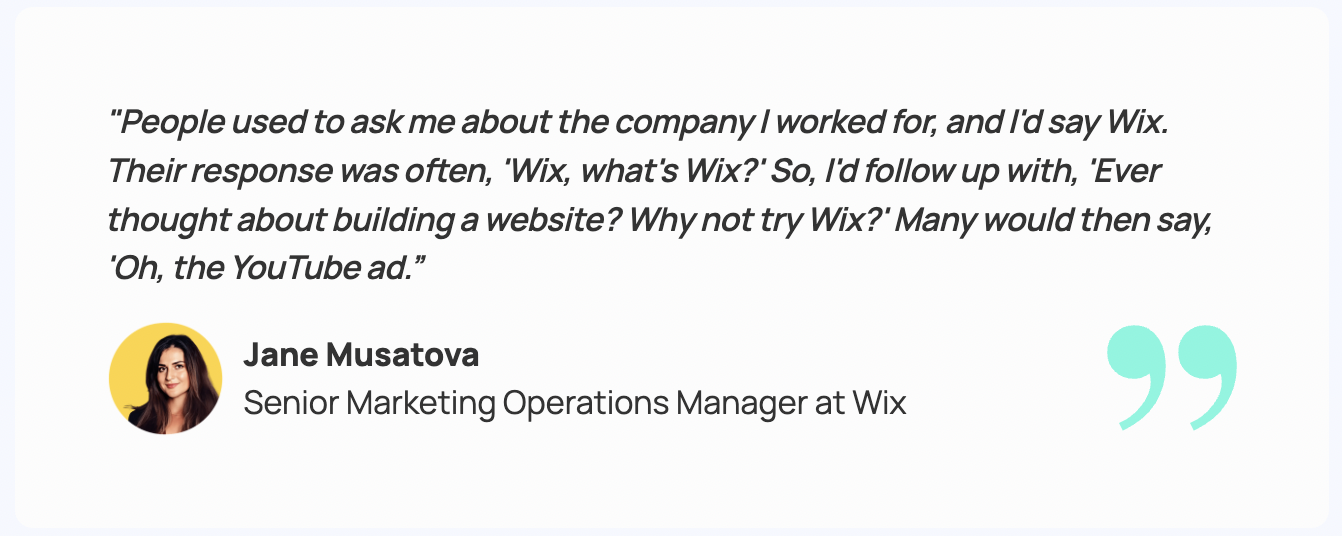1342x536 pixels.
Task: Click the quote line starting "thought about building"
Action: (x=660, y=219)
